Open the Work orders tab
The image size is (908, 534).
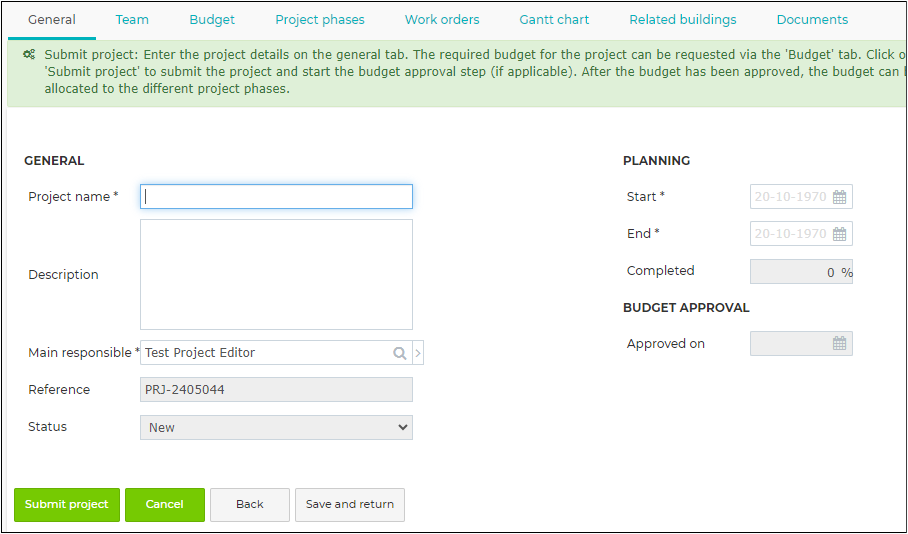click(x=442, y=20)
